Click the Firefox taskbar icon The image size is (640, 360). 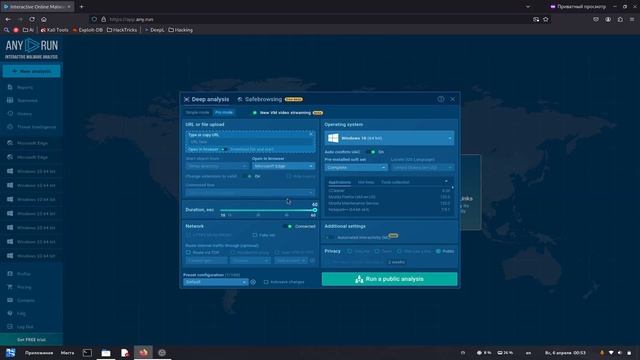coord(143,353)
